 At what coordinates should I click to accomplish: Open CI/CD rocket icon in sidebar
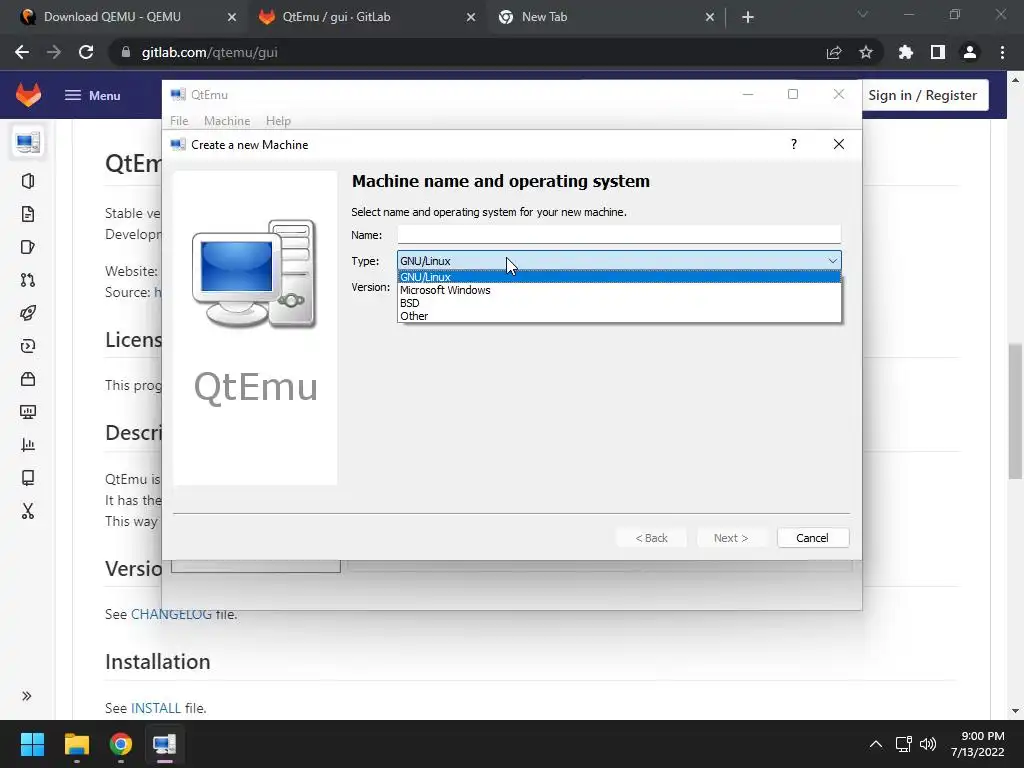(x=28, y=313)
